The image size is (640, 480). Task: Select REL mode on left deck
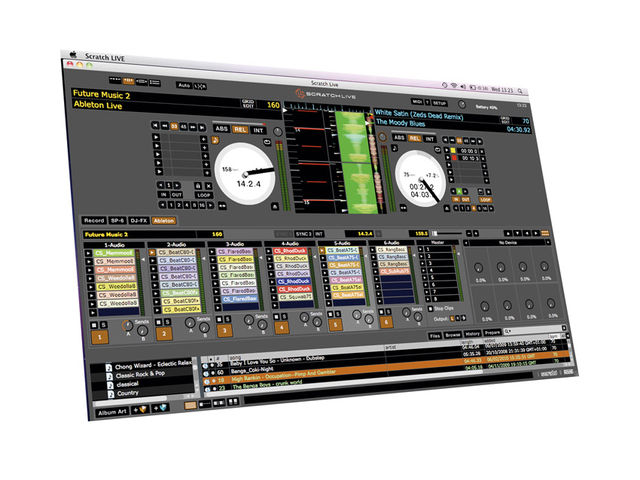click(240, 129)
